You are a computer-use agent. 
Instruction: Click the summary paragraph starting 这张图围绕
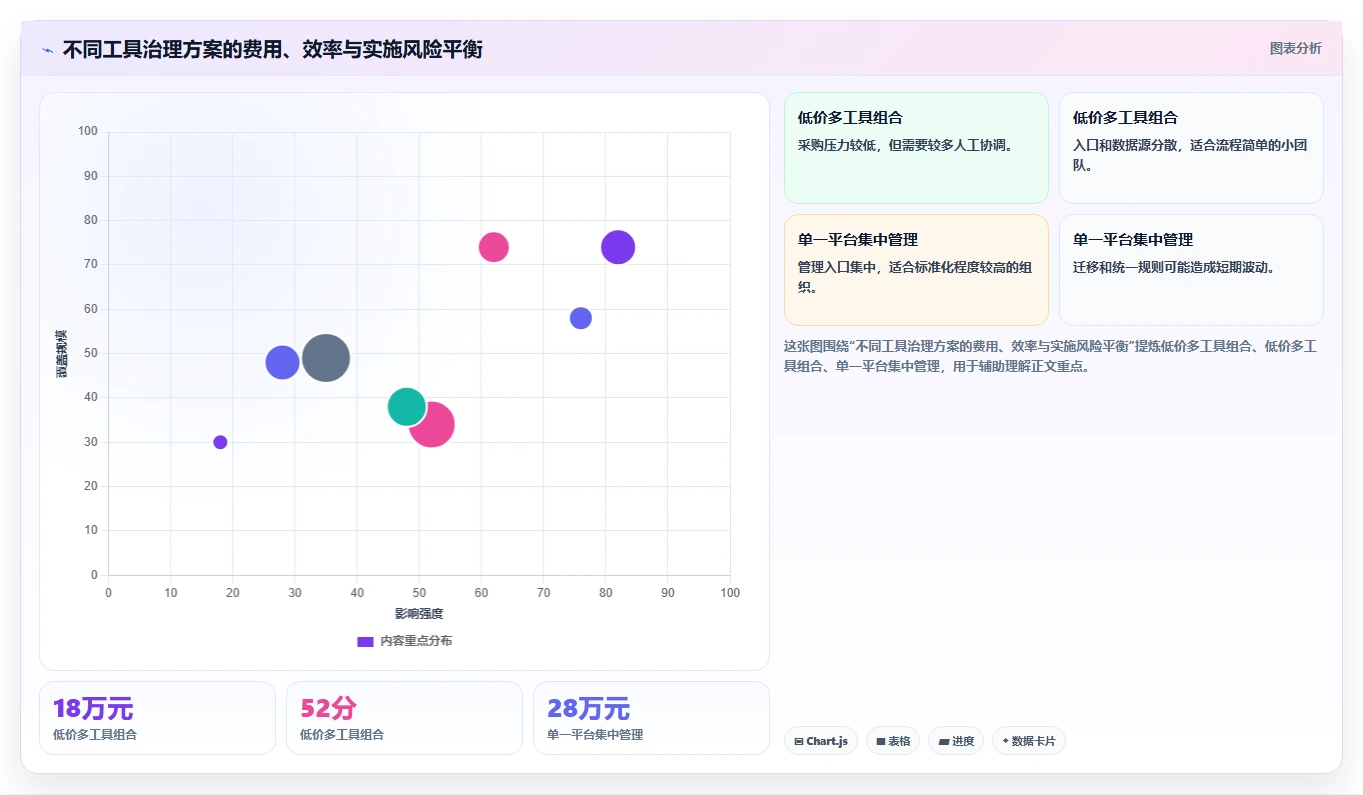[x=1053, y=356]
